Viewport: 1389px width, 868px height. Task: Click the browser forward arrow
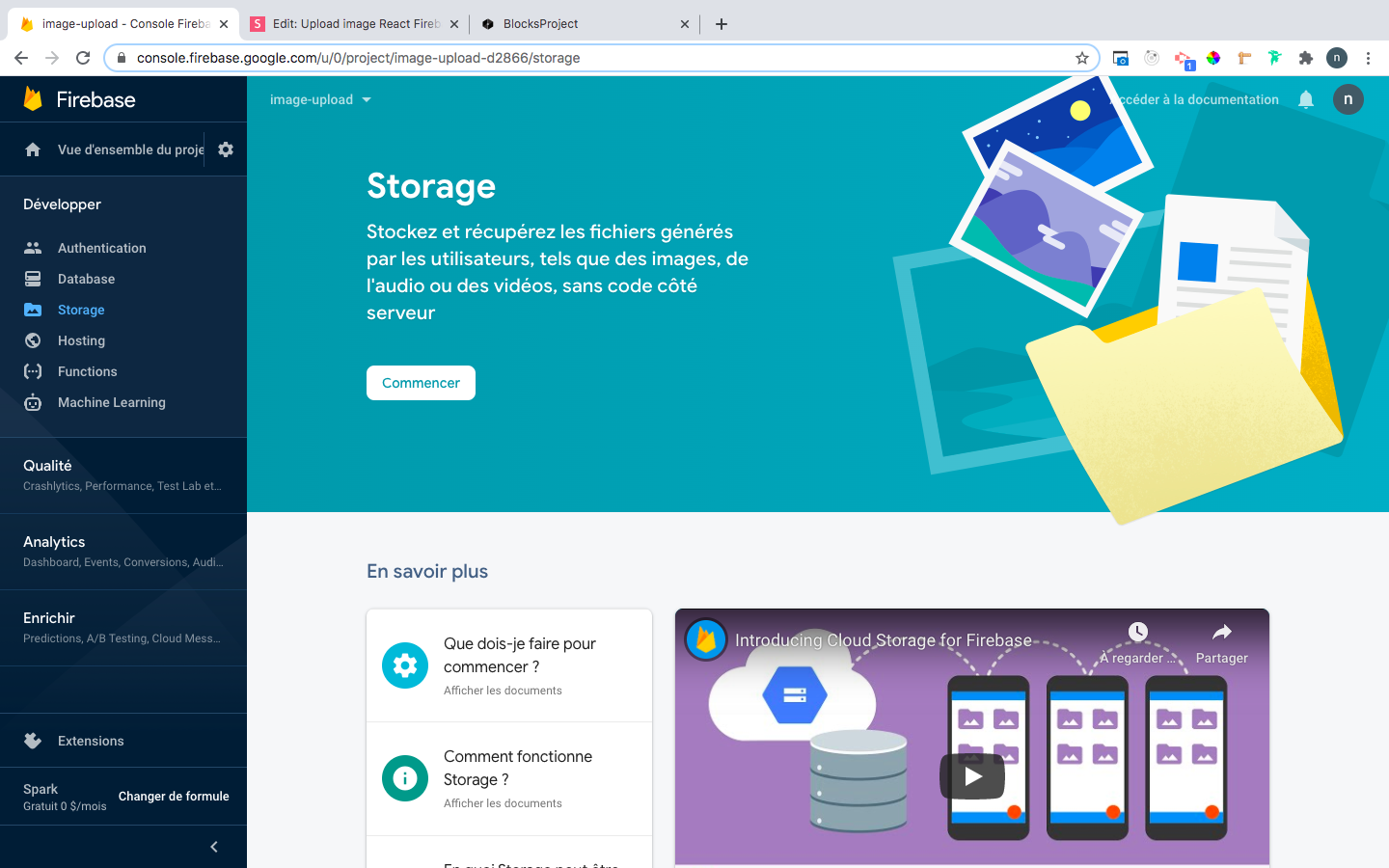pos(52,58)
